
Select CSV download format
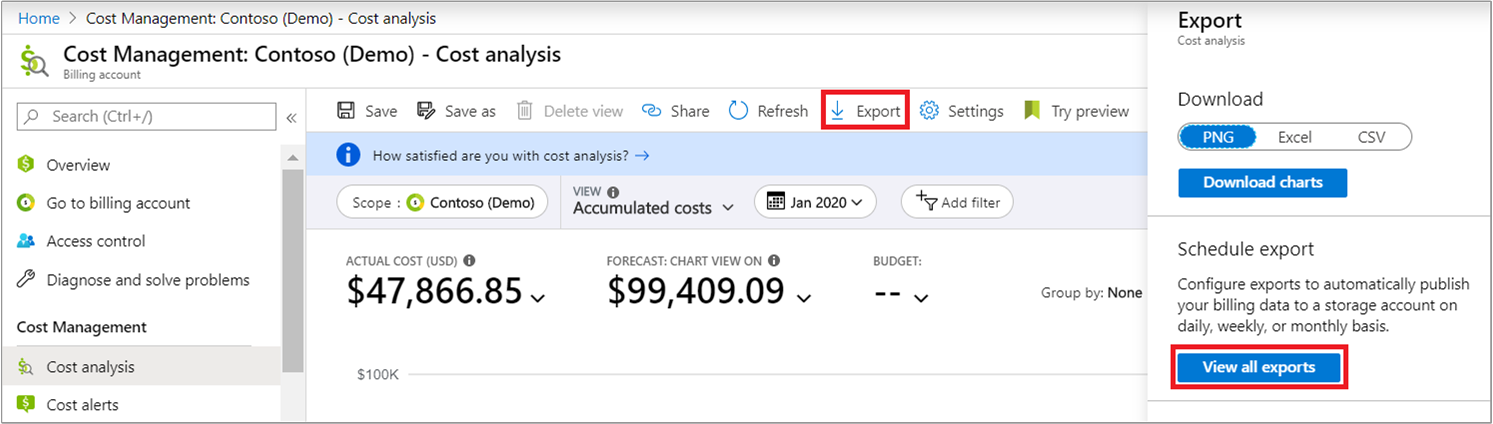(1371, 137)
